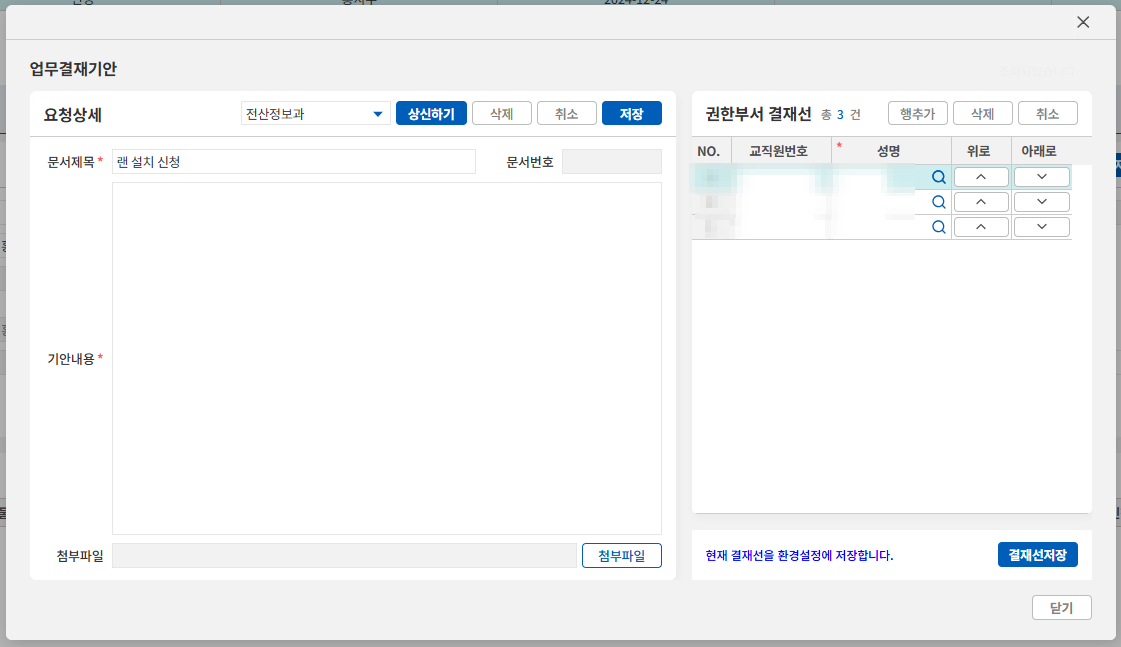Click 취소 button in 요청상세 panel
The image size is (1121, 647).
point(566,114)
